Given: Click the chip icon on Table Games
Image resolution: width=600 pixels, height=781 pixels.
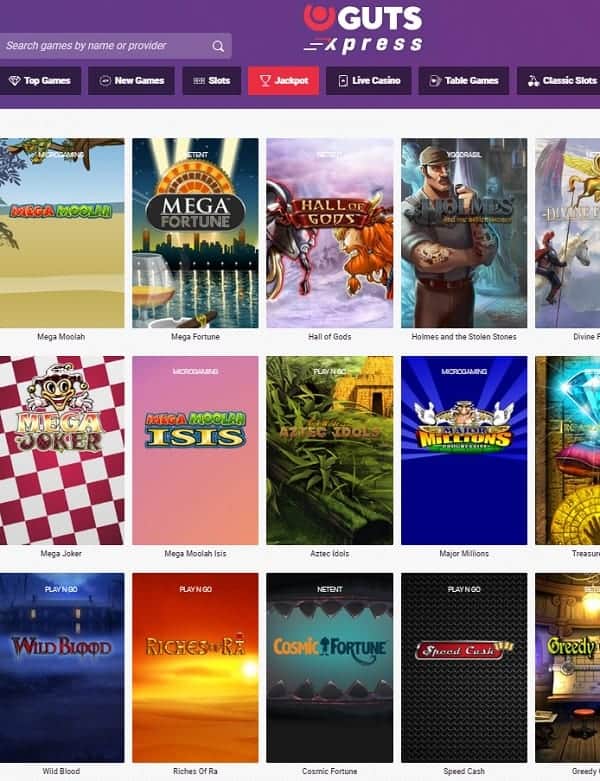Looking at the screenshot, I should click(435, 81).
